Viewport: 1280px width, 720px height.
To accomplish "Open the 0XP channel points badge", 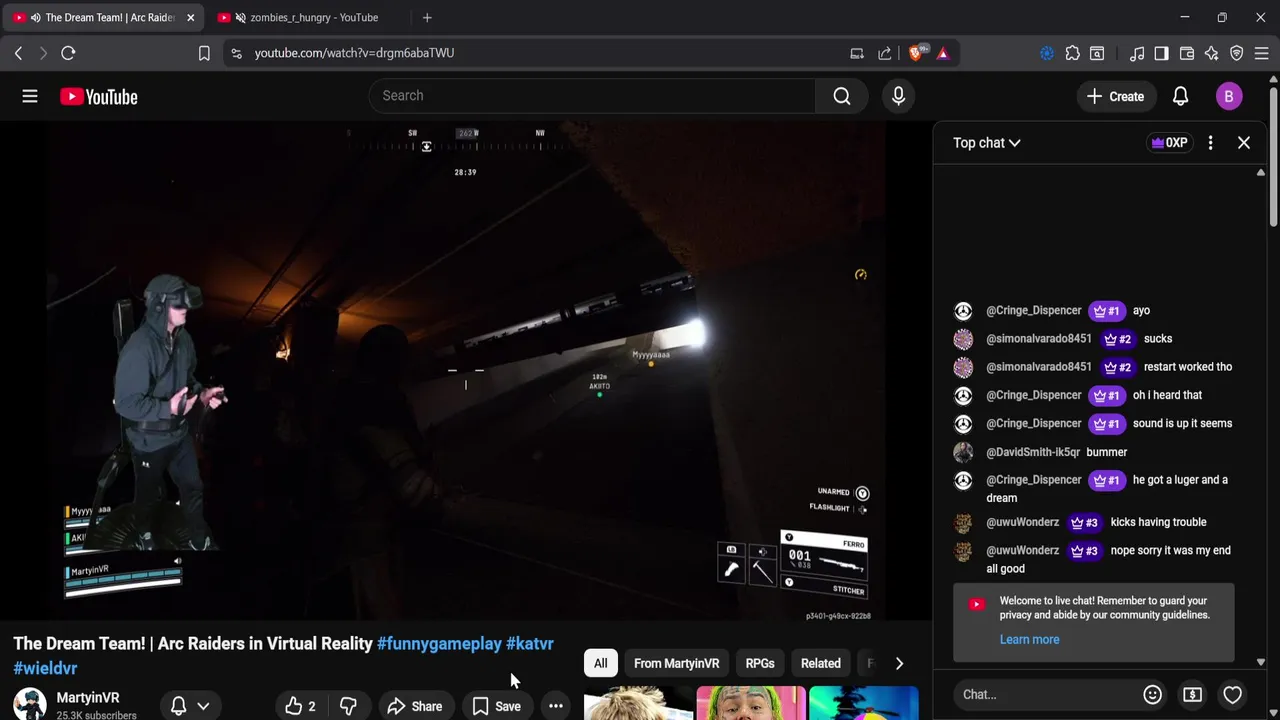I will tap(1169, 143).
